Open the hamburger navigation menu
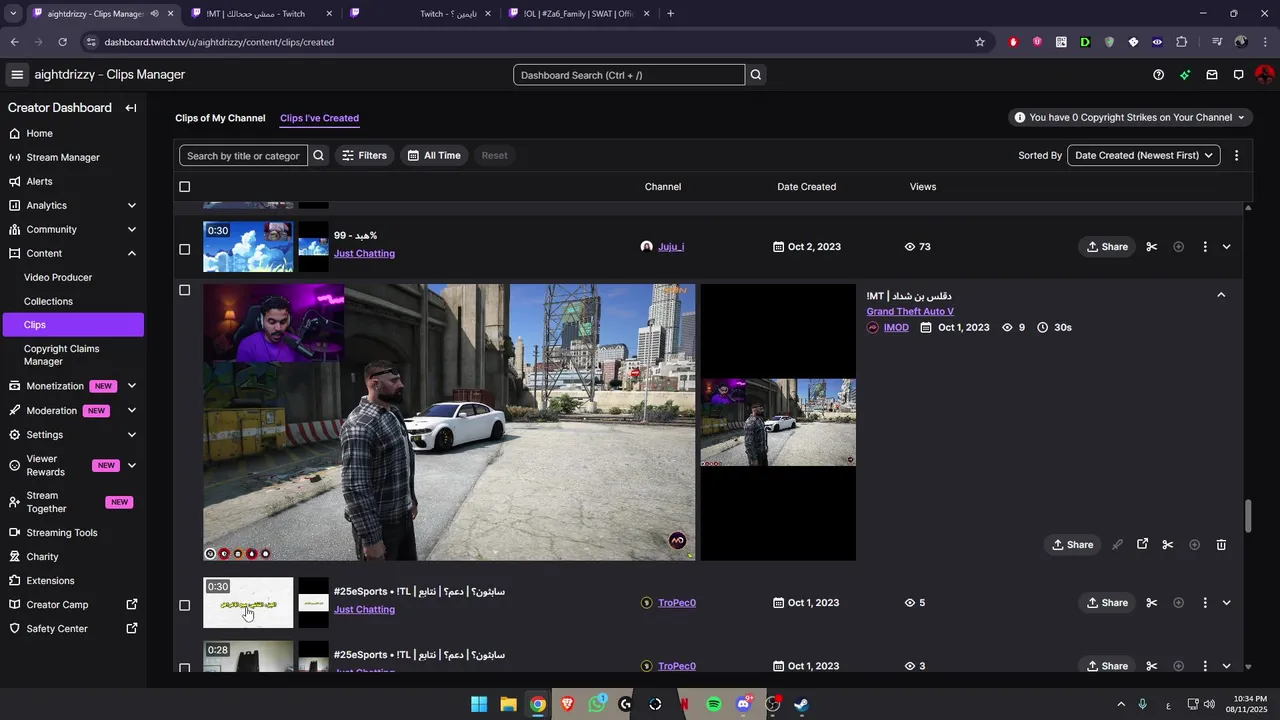Viewport: 1280px width, 720px height. tap(17, 75)
